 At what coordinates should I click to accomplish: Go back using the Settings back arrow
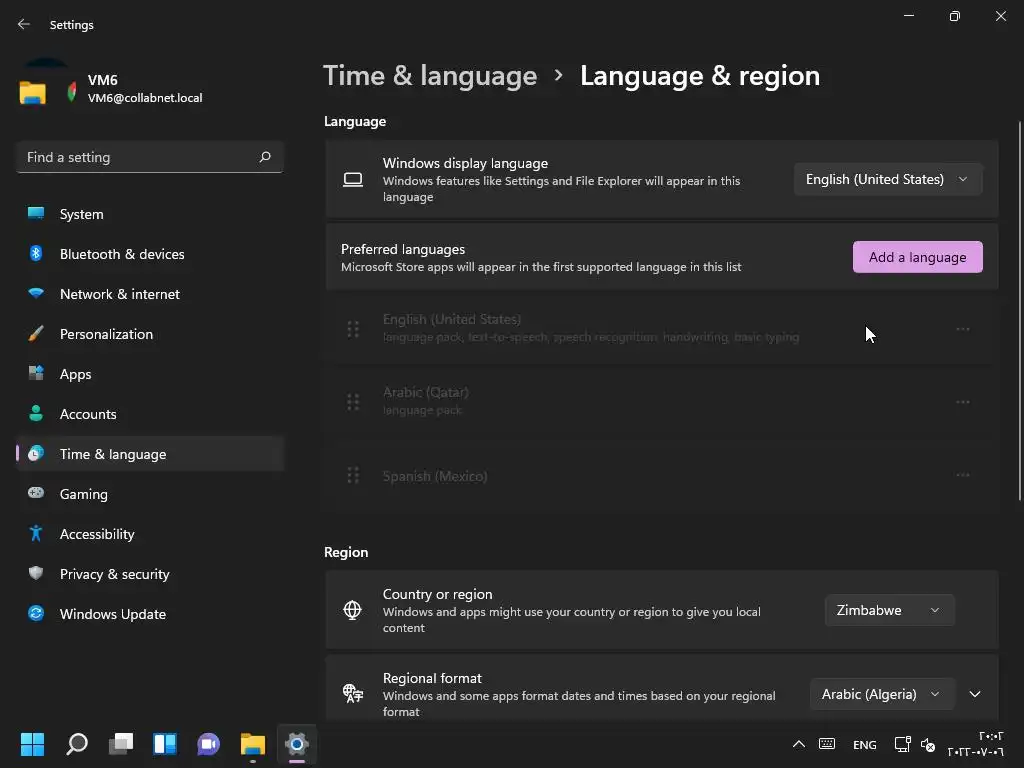[24, 24]
